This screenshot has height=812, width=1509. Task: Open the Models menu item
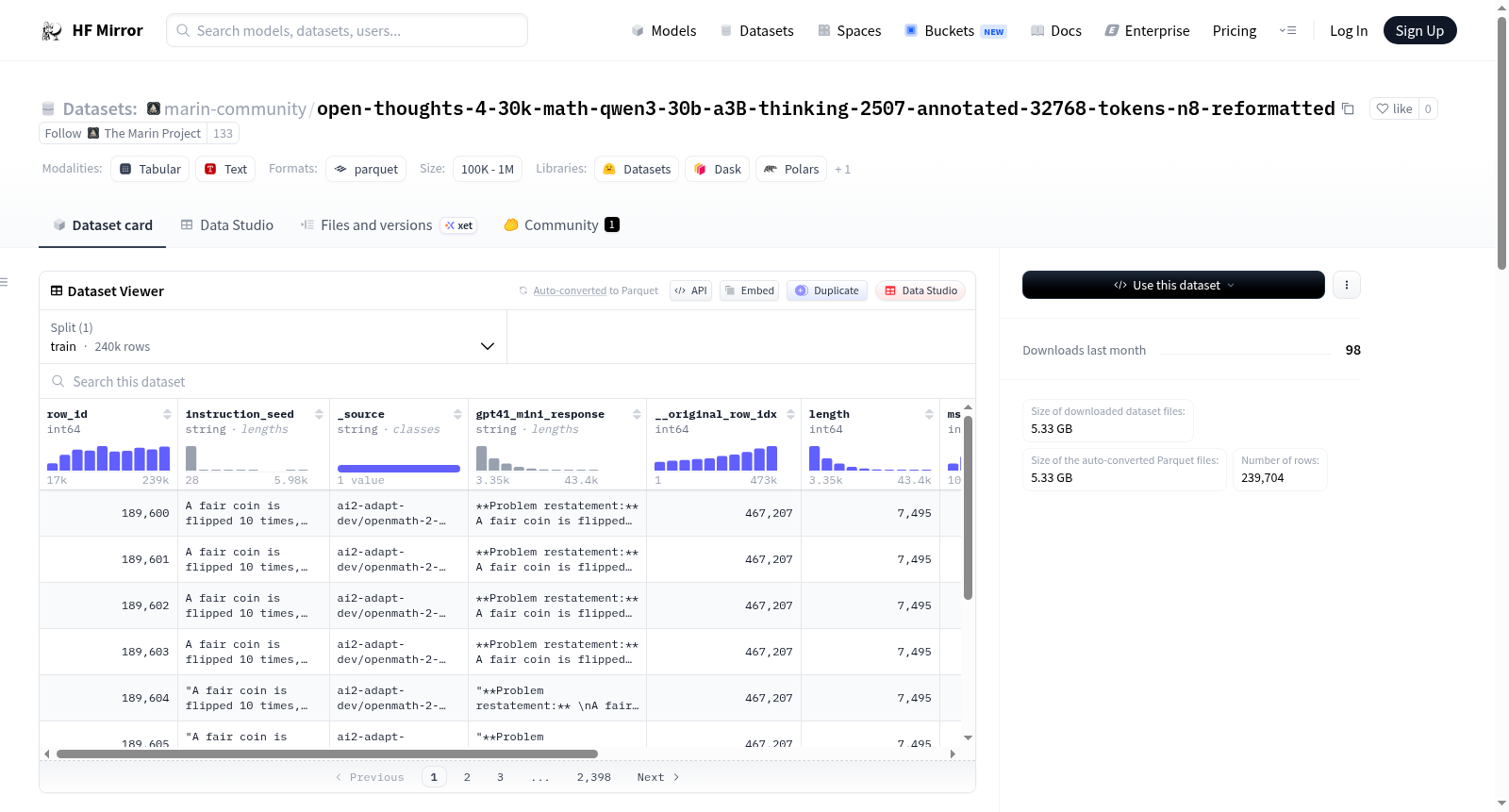(x=664, y=30)
